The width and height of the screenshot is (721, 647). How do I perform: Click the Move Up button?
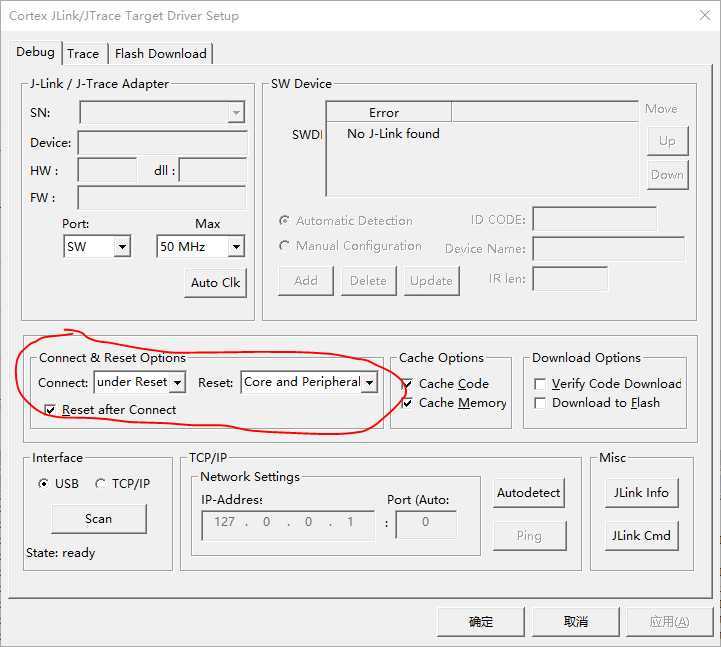(x=667, y=140)
